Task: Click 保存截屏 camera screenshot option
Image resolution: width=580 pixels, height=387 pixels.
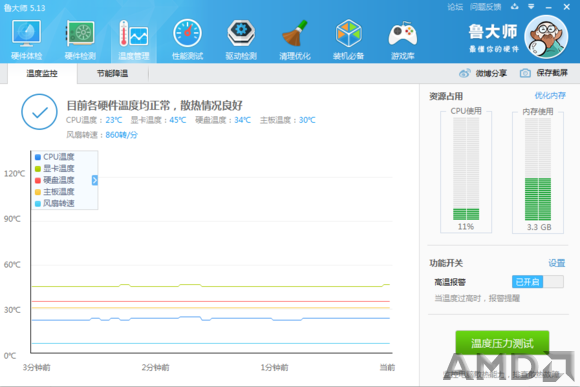Action: [x=544, y=73]
